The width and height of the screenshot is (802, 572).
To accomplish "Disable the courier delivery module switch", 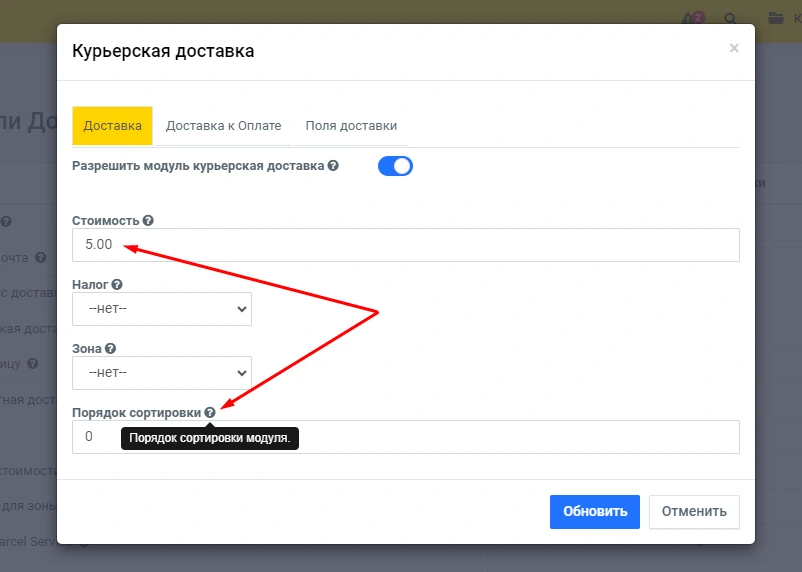I will coord(395,166).
